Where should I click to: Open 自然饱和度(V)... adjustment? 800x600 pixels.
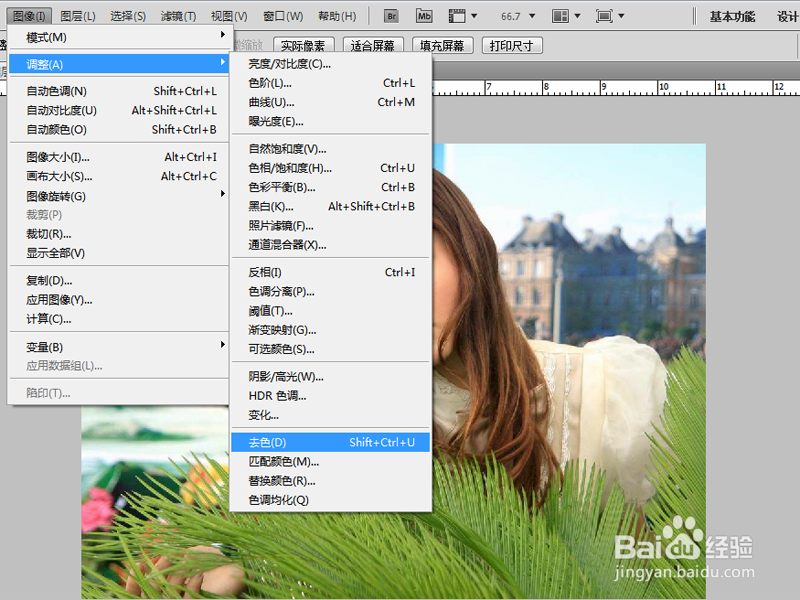331,149
